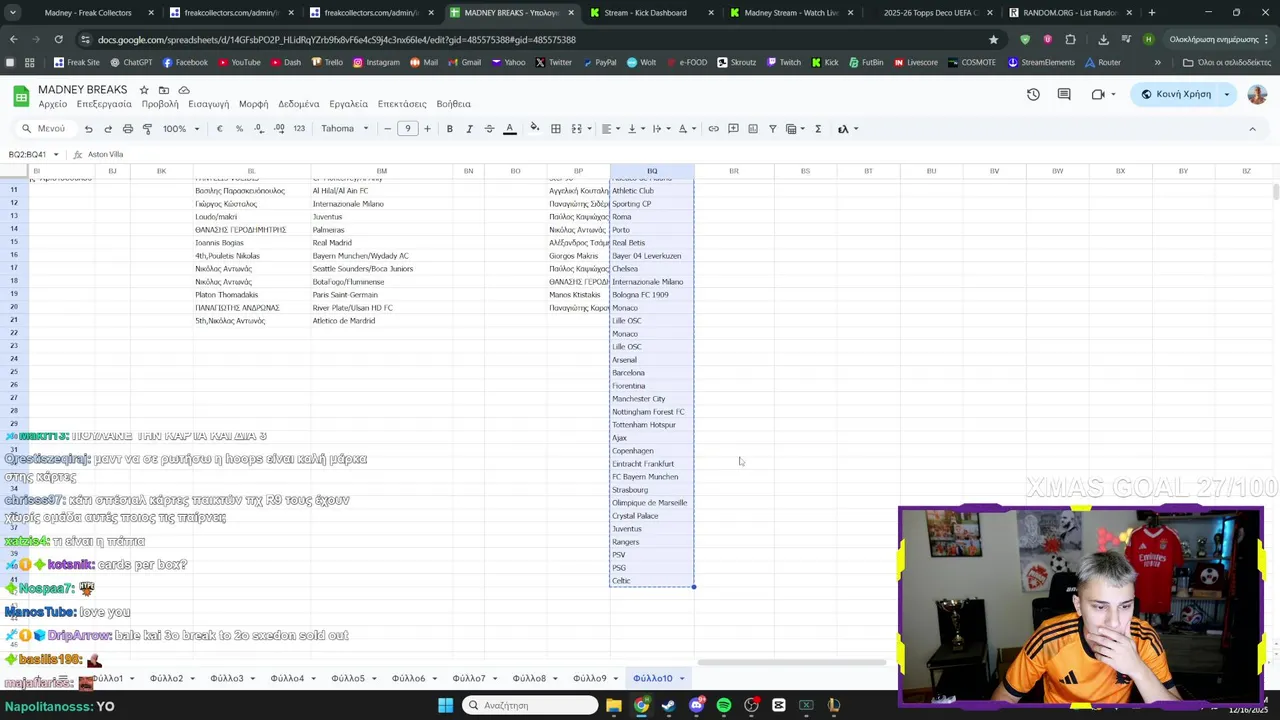1280x720 pixels.
Task: Reload the page with the browser refresh icon
Action: click(58, 39)
